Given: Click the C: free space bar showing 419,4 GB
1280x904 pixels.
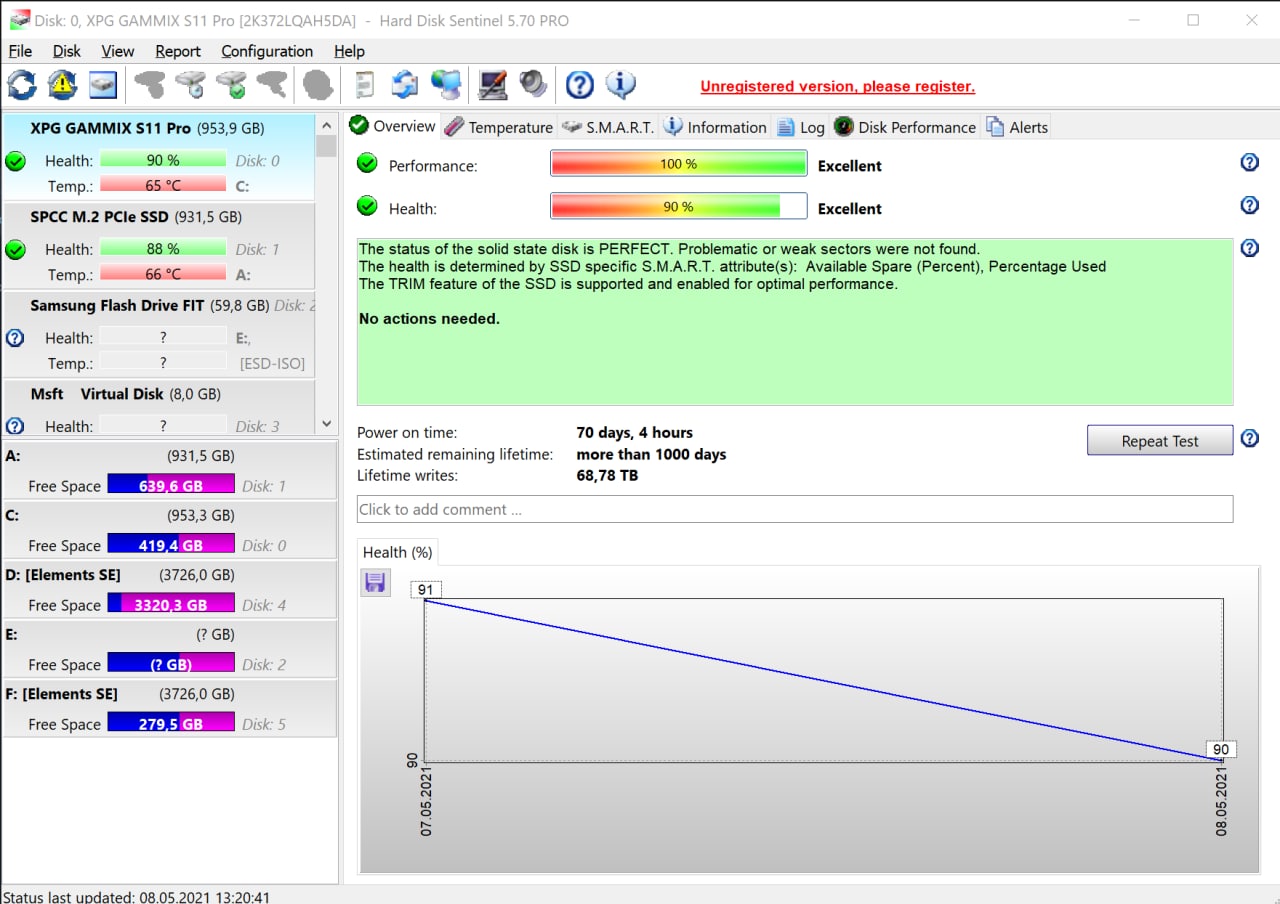Looking at the screenshot, I should coord(171,545).
